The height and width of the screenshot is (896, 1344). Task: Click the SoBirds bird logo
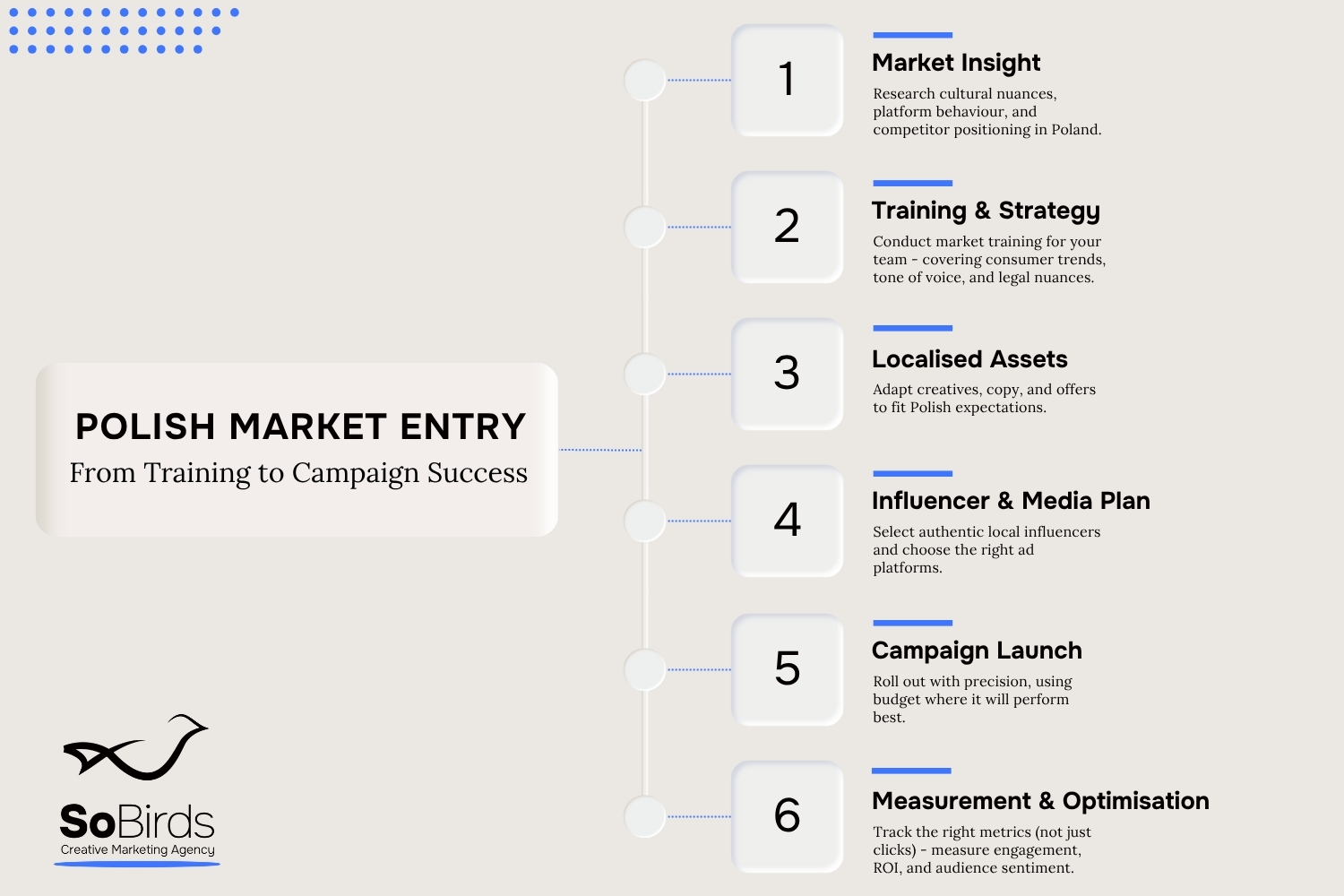[x=136, y=746]
